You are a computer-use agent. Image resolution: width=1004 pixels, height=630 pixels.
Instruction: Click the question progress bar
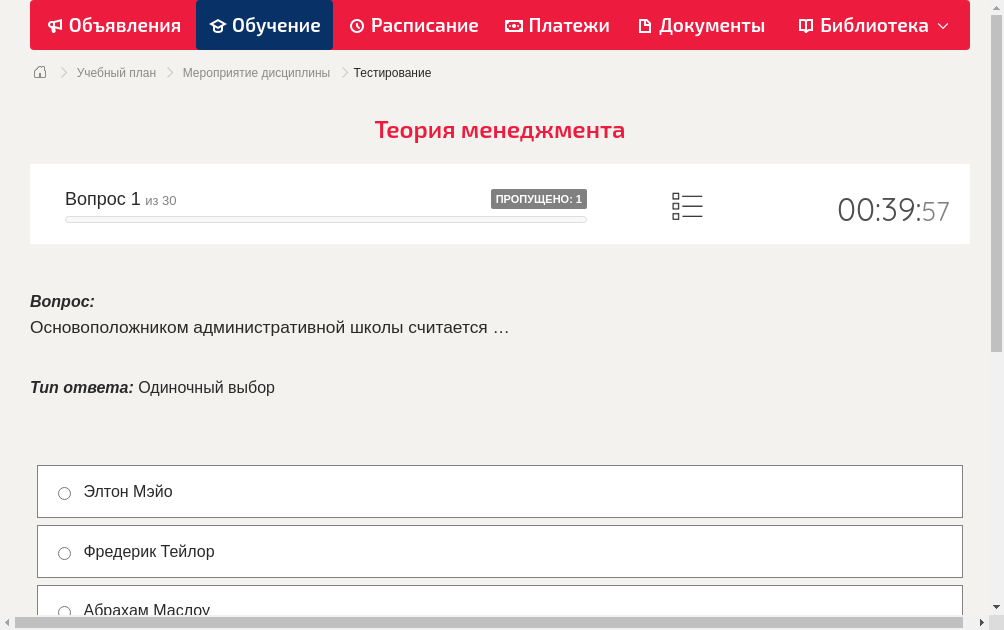pyautogui.click(x=325, y=219)
